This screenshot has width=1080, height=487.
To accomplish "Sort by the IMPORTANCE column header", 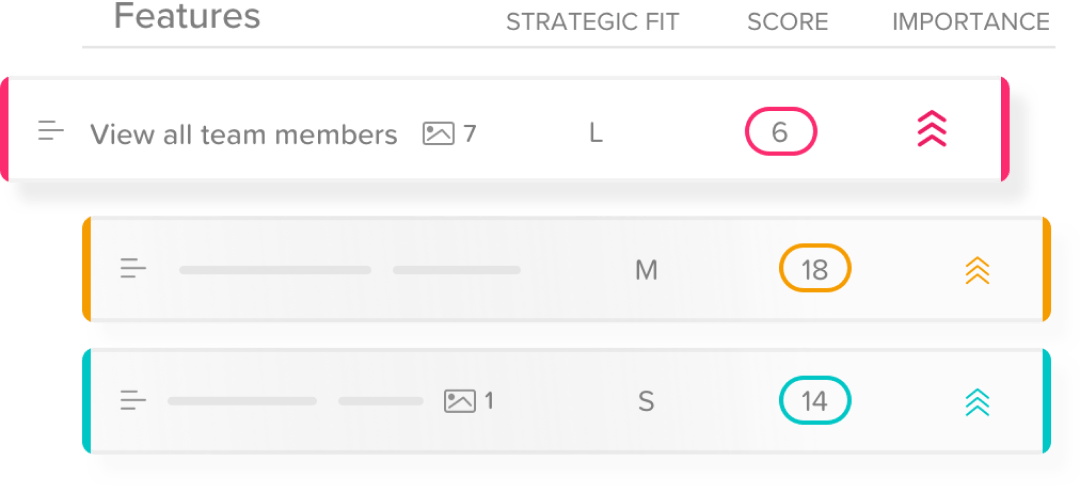I will coord(970,22).
